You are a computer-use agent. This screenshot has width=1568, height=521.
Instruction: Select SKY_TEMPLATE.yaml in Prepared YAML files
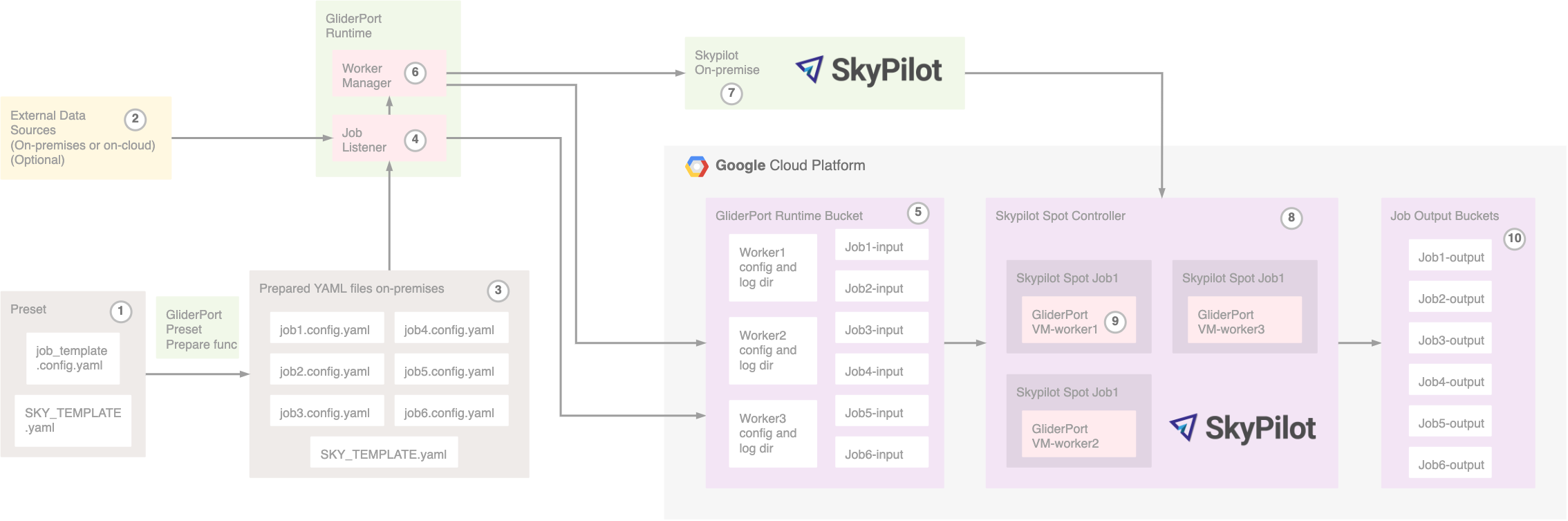[384, 453]
